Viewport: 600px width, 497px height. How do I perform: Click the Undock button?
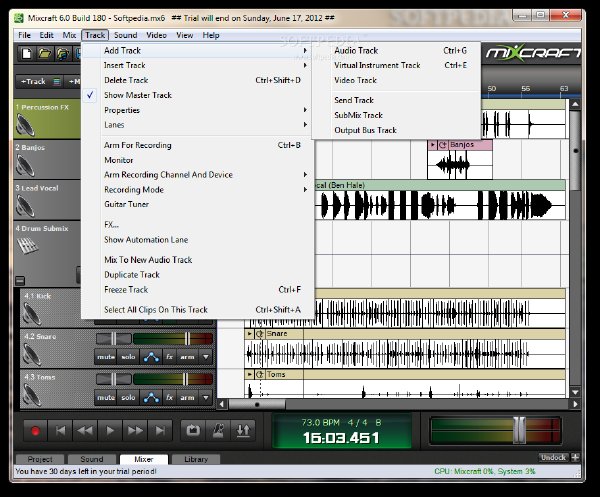pyautogui.click(x=553, y=457)
